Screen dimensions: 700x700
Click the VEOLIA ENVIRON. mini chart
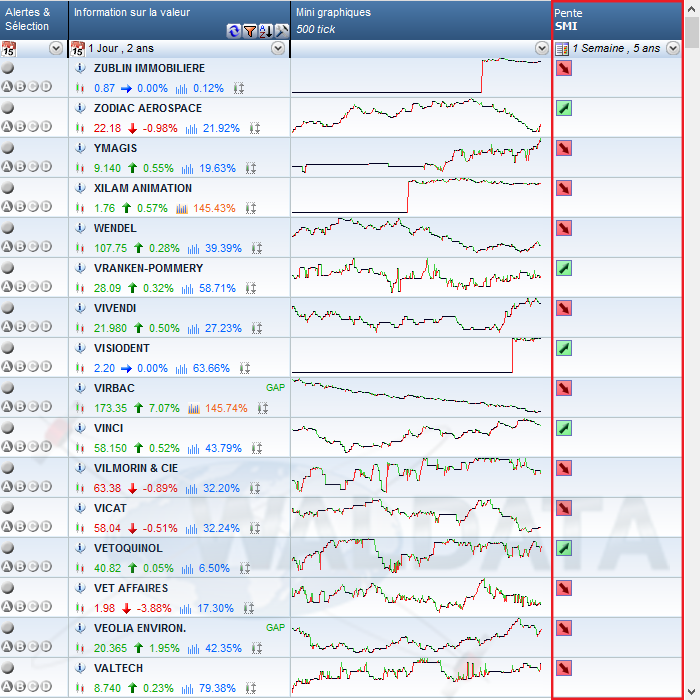tap(417, 635)
